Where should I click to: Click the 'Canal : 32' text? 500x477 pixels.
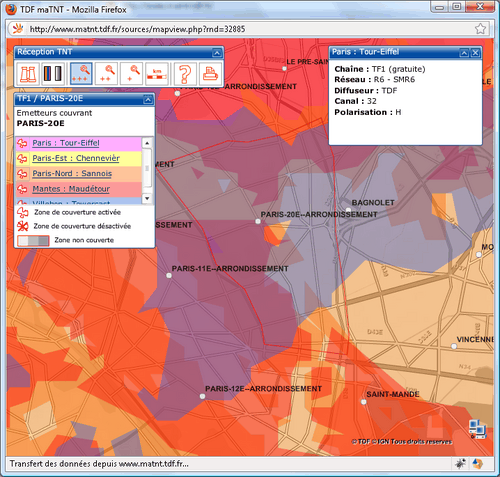[355, 101]
